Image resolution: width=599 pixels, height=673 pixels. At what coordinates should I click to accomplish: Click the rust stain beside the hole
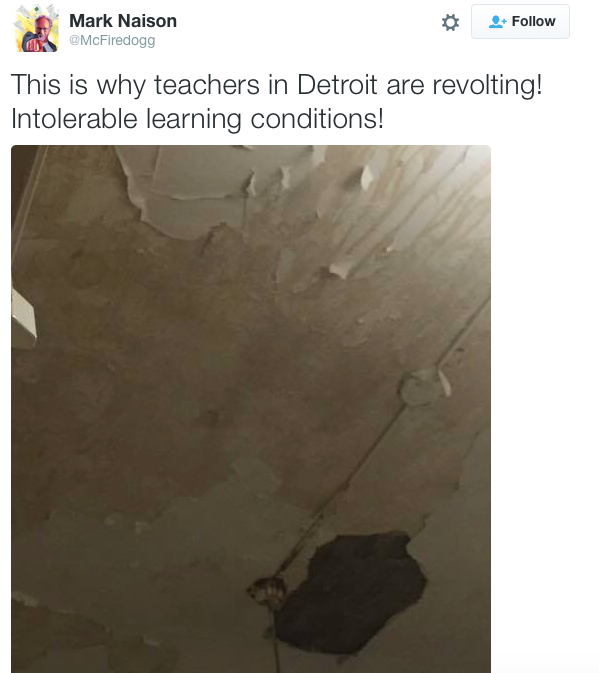tap(268, 590)
